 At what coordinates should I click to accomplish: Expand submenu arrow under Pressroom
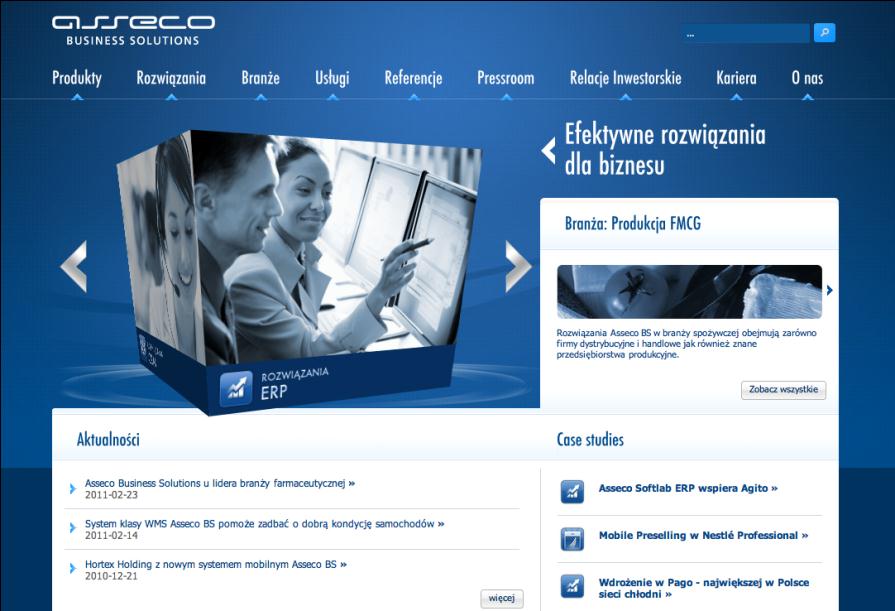click(x=506, y=98)
